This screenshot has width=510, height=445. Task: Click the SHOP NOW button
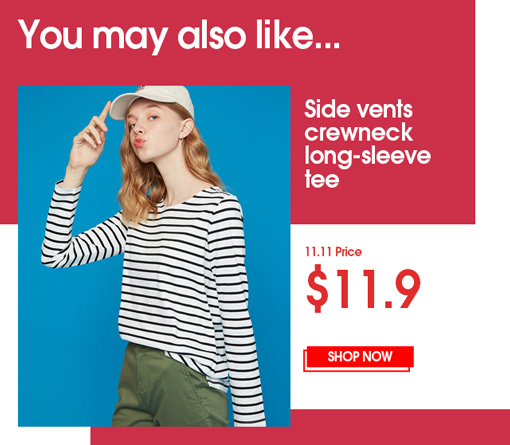pyautogui.click(x=360, y=357)
